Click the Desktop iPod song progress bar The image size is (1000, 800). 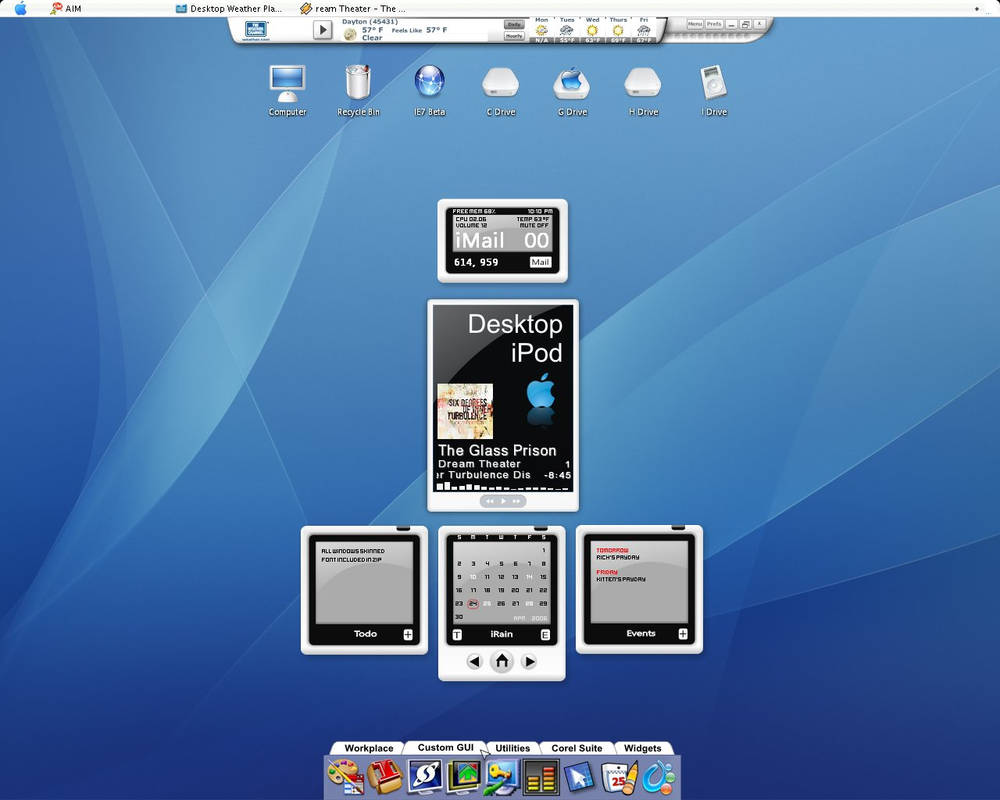pos(503,487)
